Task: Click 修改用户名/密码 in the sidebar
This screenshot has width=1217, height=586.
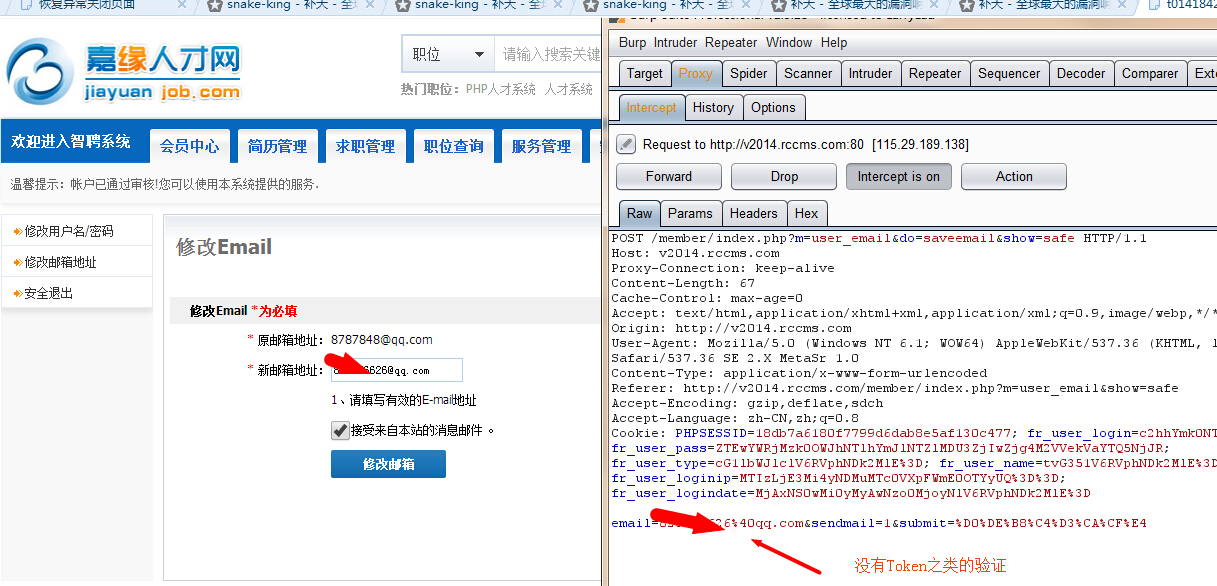Action: click(x=69, y=231)
